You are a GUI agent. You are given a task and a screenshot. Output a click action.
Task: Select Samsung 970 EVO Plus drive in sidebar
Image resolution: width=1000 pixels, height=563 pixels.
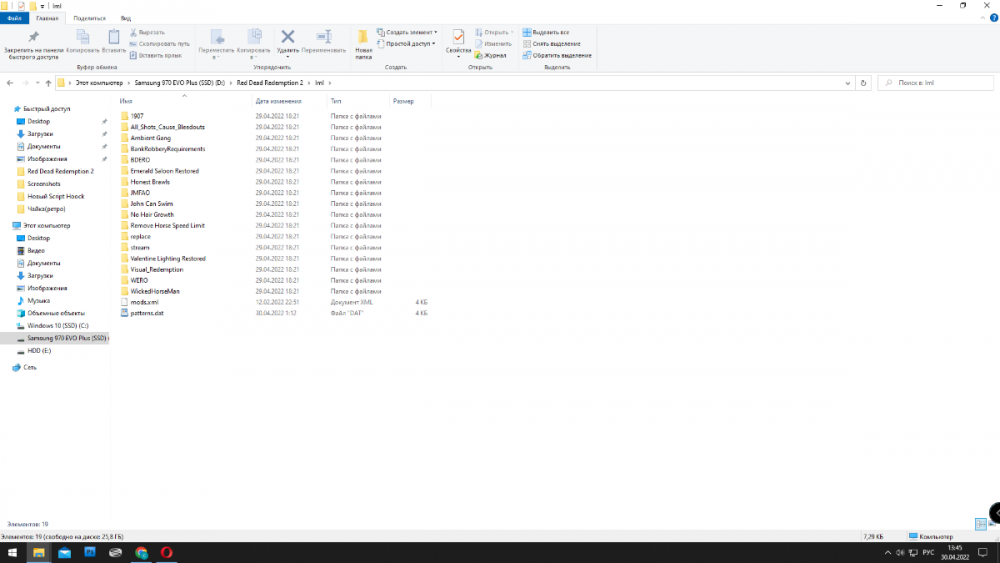click(x=66, y=338)
